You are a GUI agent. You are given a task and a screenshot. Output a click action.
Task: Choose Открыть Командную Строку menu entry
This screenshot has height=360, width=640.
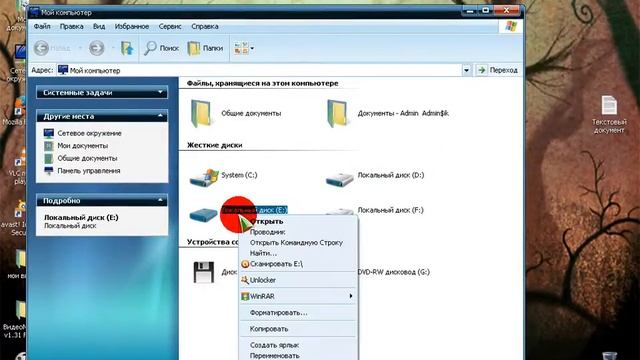298,242
